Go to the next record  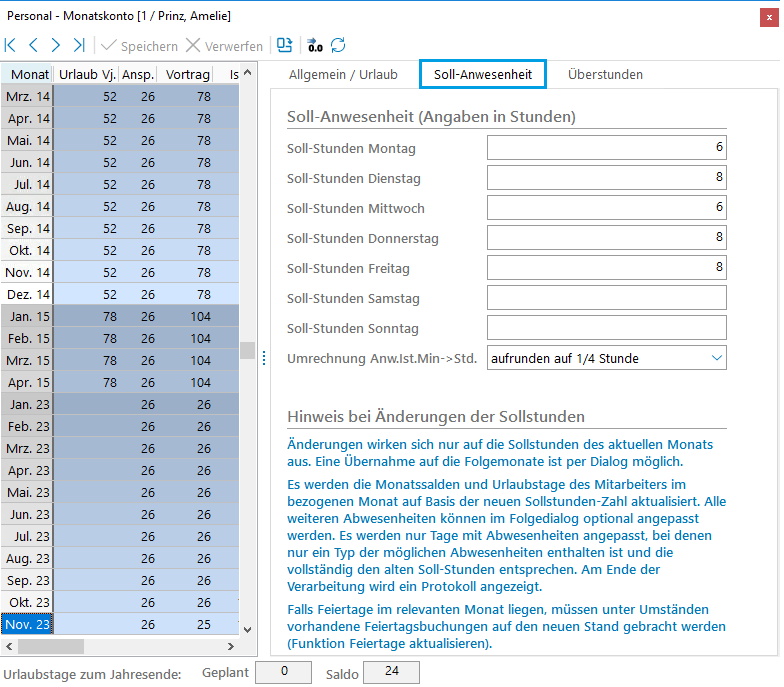point(56,45)
